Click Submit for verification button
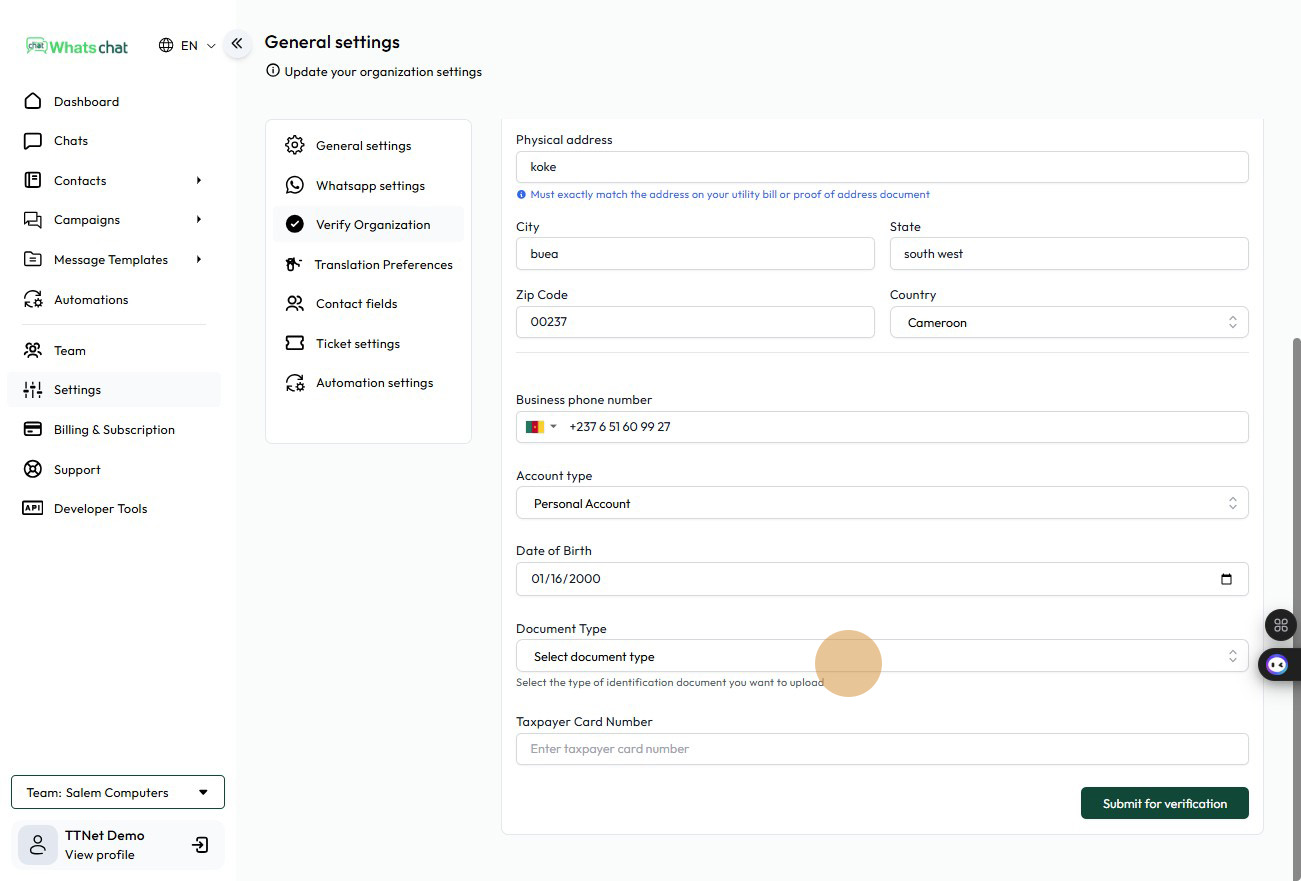Image resolution: width=1301 pixels, height=881 pixels. [x=1164, y=804]
